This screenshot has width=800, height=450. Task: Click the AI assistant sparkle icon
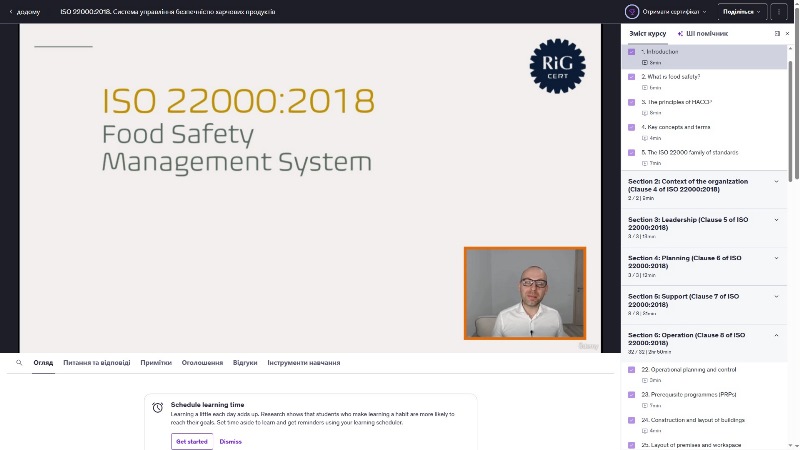[x=680, y=33]
